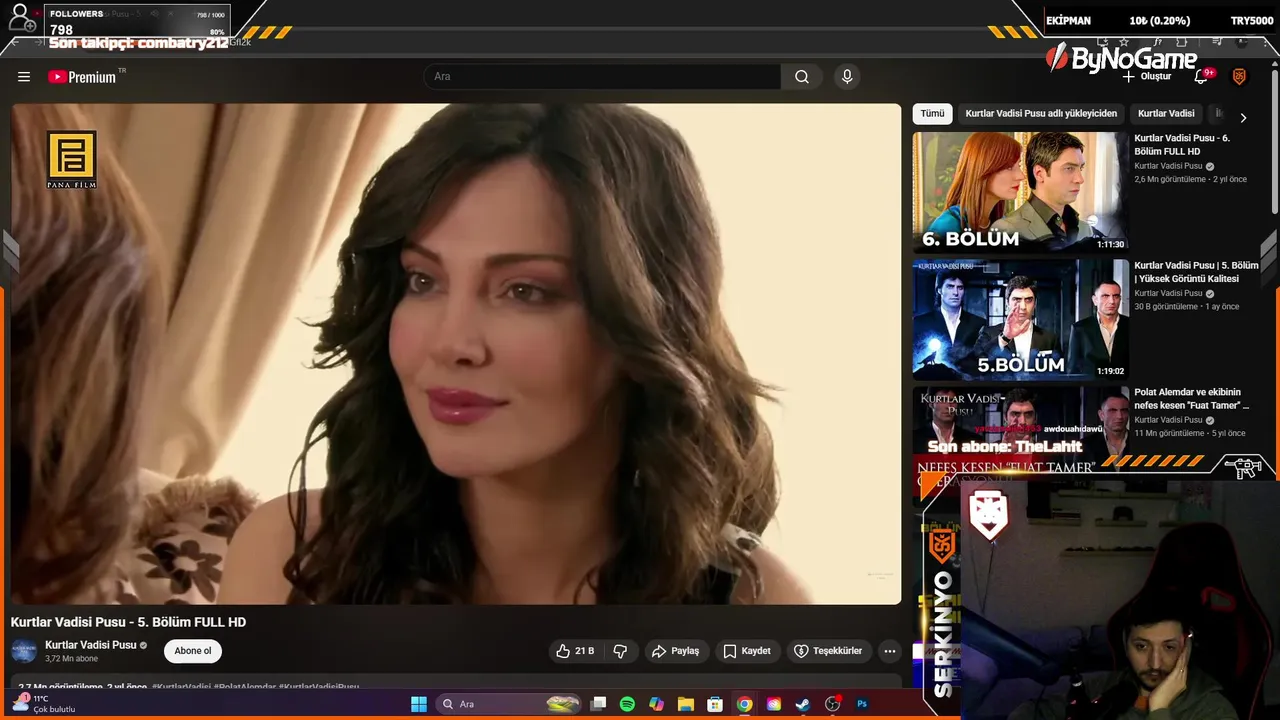The image size is (1280, 720).
Task: Open Steam from the taskbar
Action: pyautogui.click(x=802, y=704)
